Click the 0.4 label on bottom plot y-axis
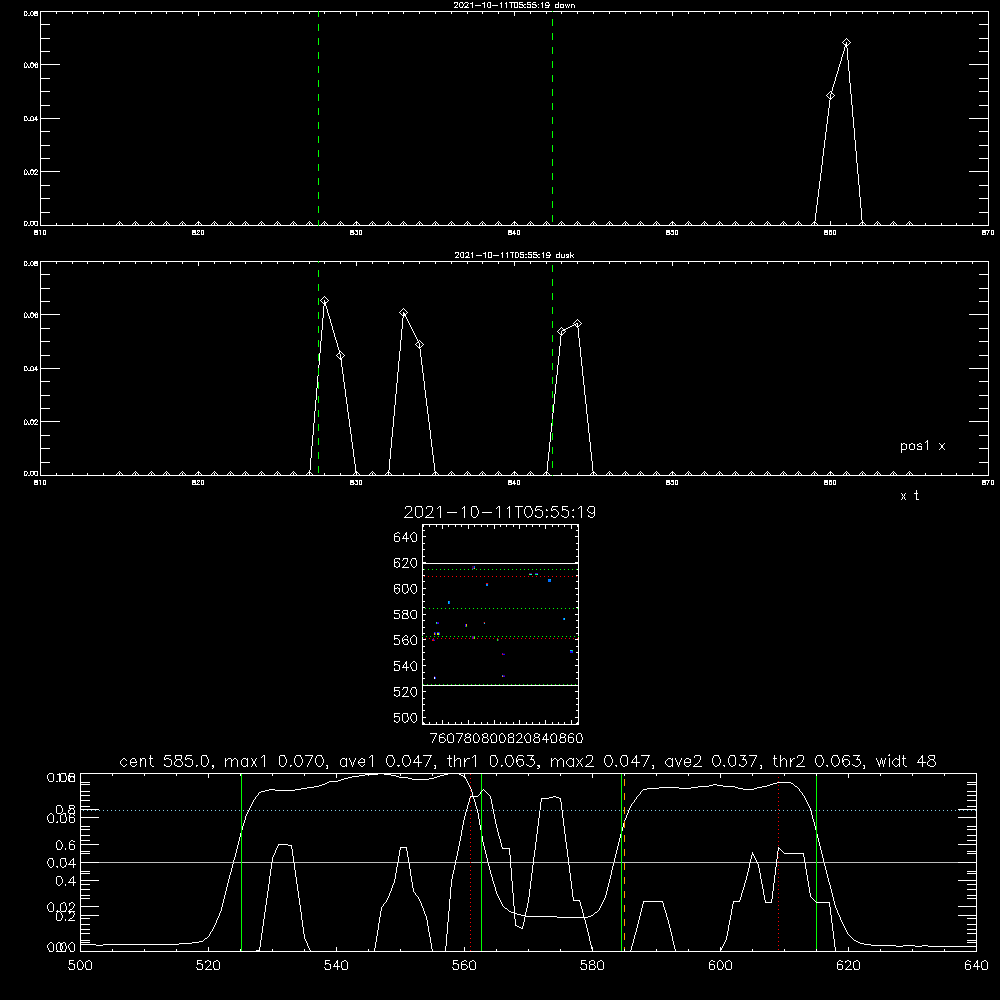Viewport: 1000px width, 1000px height. point(66,881)
